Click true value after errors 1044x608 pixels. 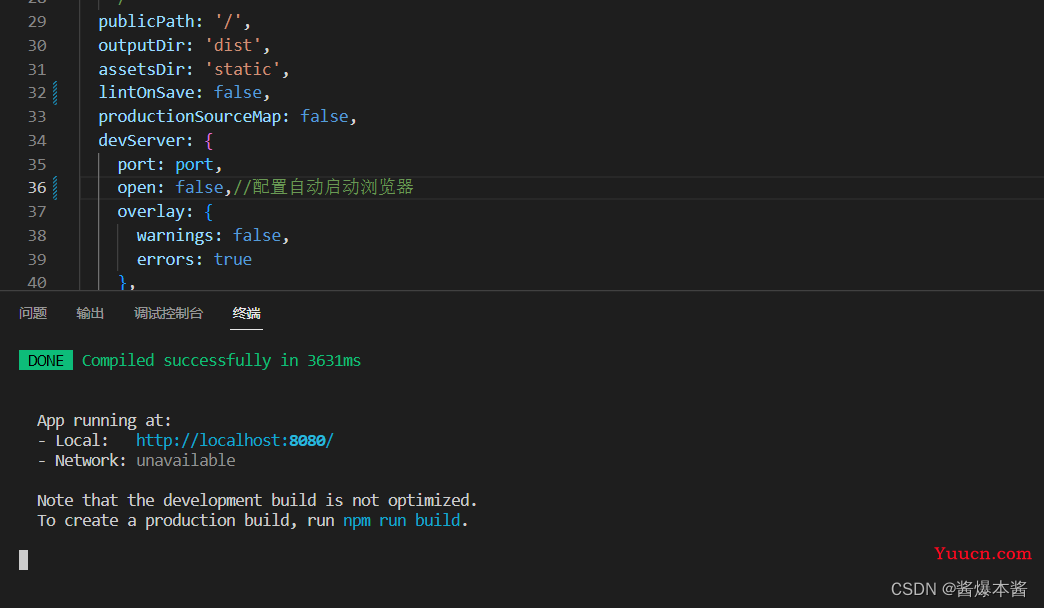(232, 260)
